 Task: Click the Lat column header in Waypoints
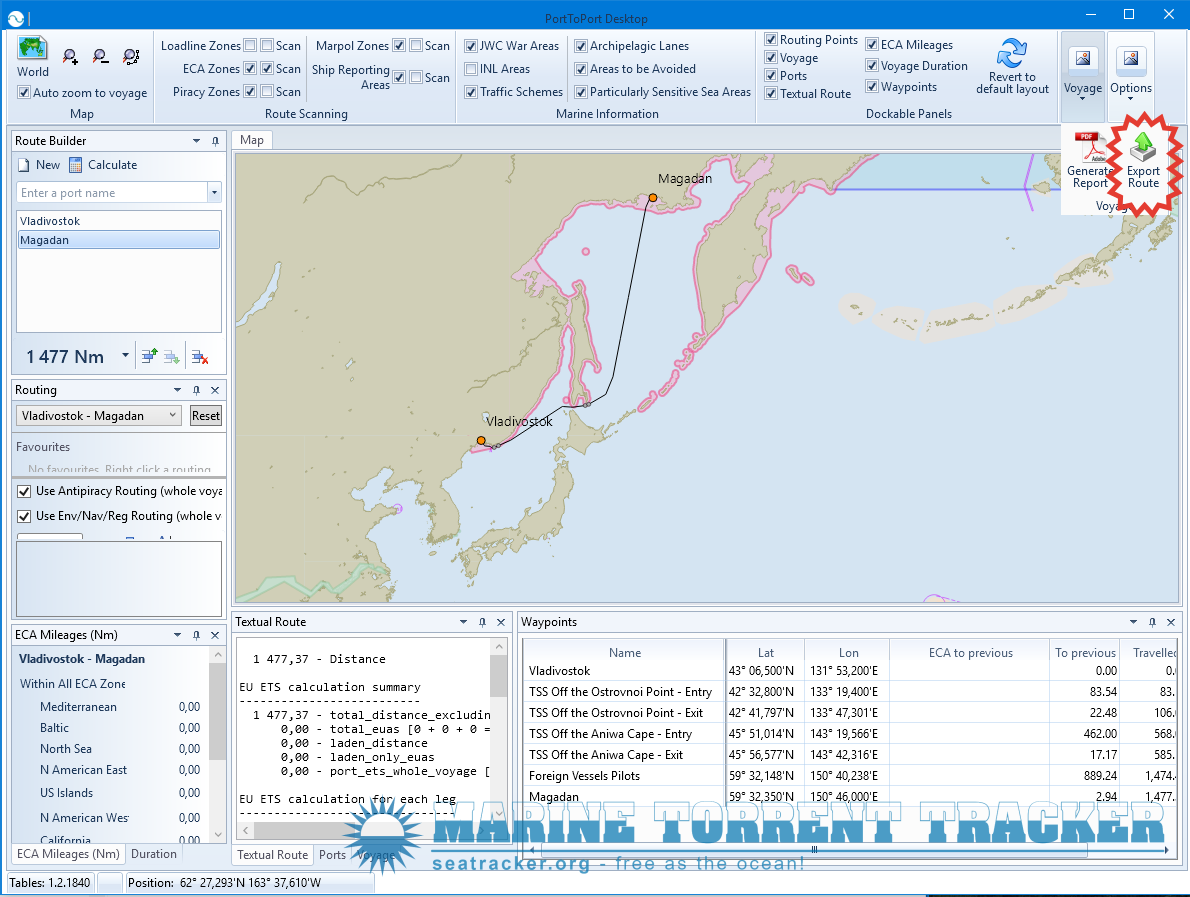[x=765, y=653]
